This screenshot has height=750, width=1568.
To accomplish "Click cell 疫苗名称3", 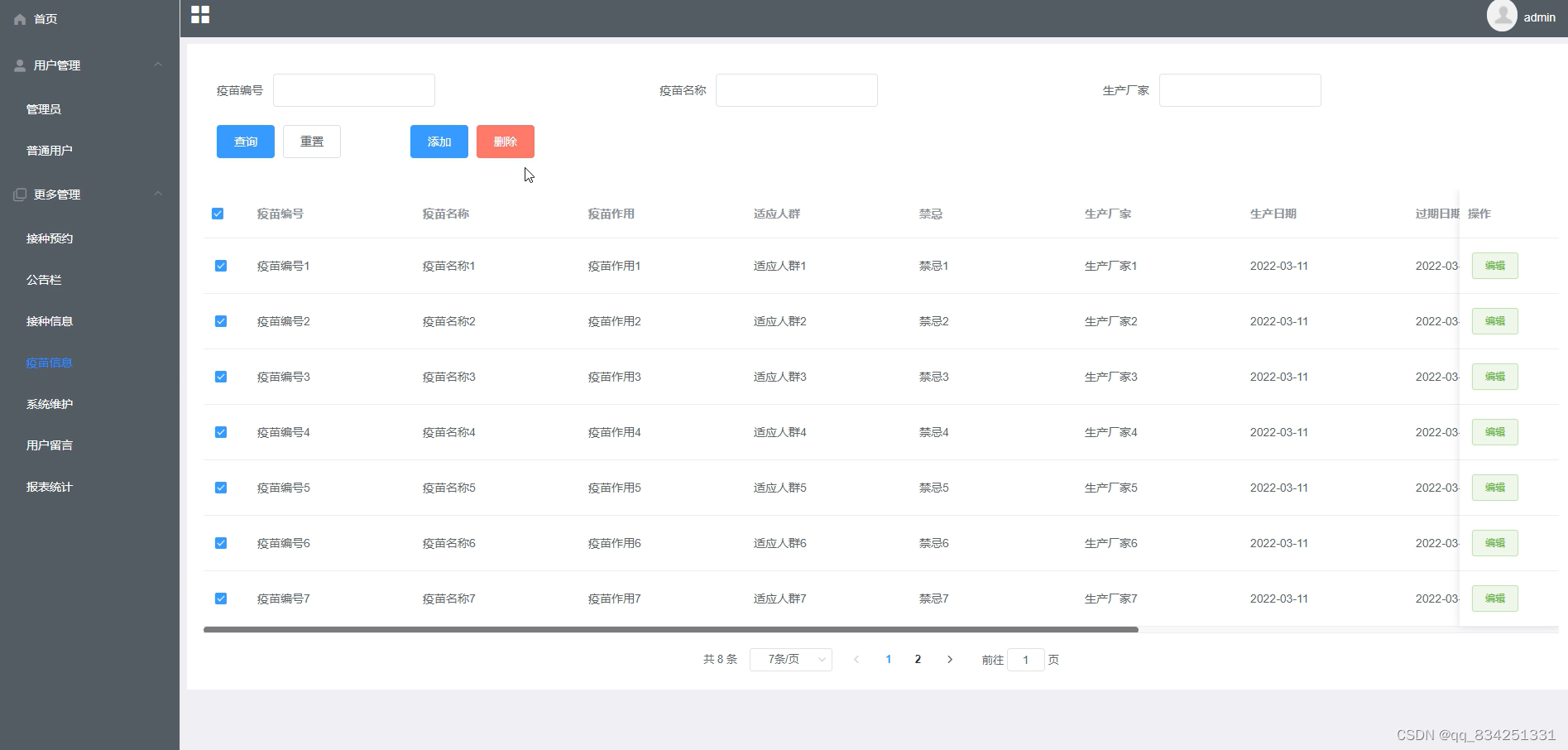I will tap(449, 377).
